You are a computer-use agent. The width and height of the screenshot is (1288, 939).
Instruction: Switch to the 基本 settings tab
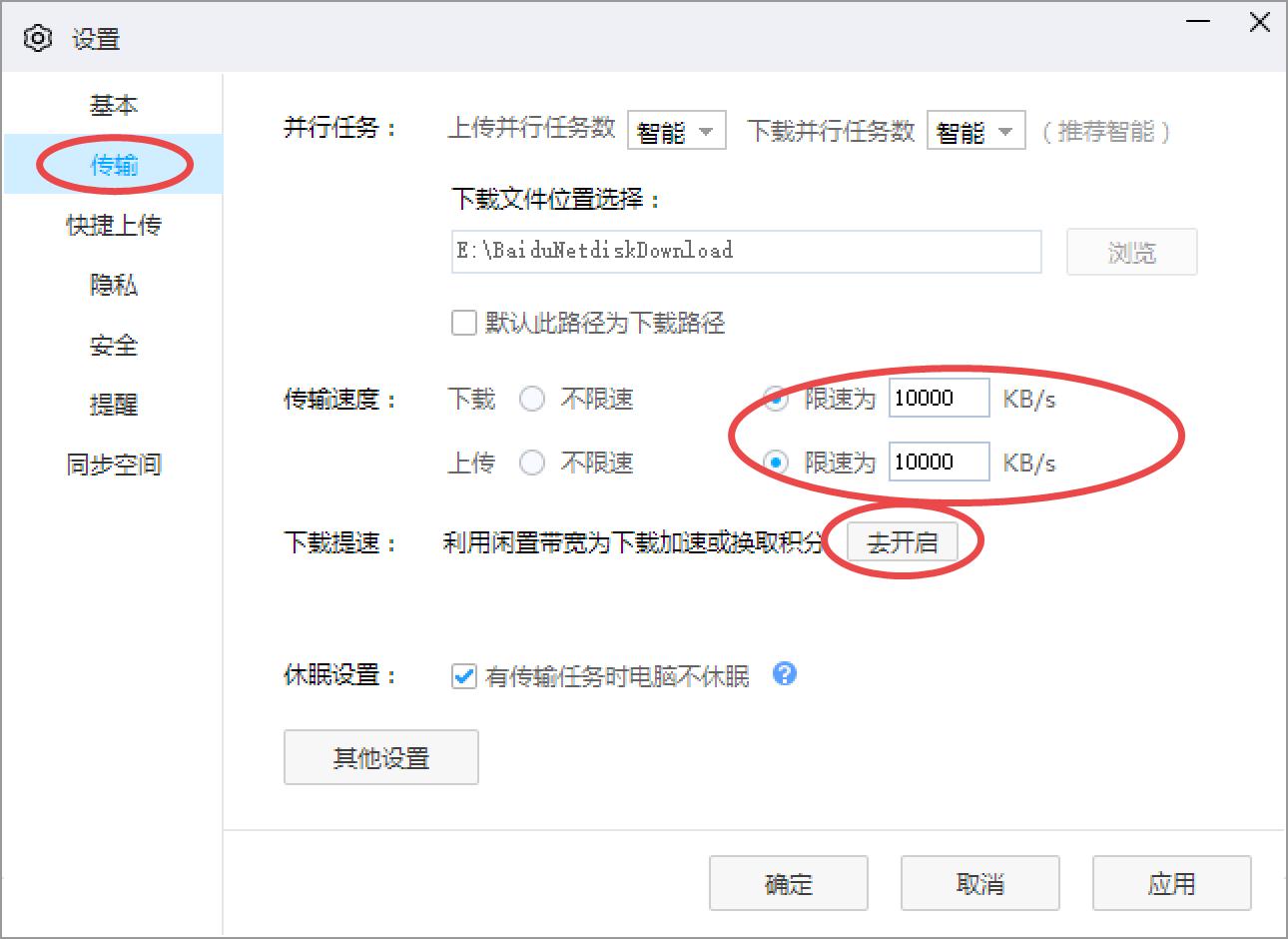coord(114,105)
